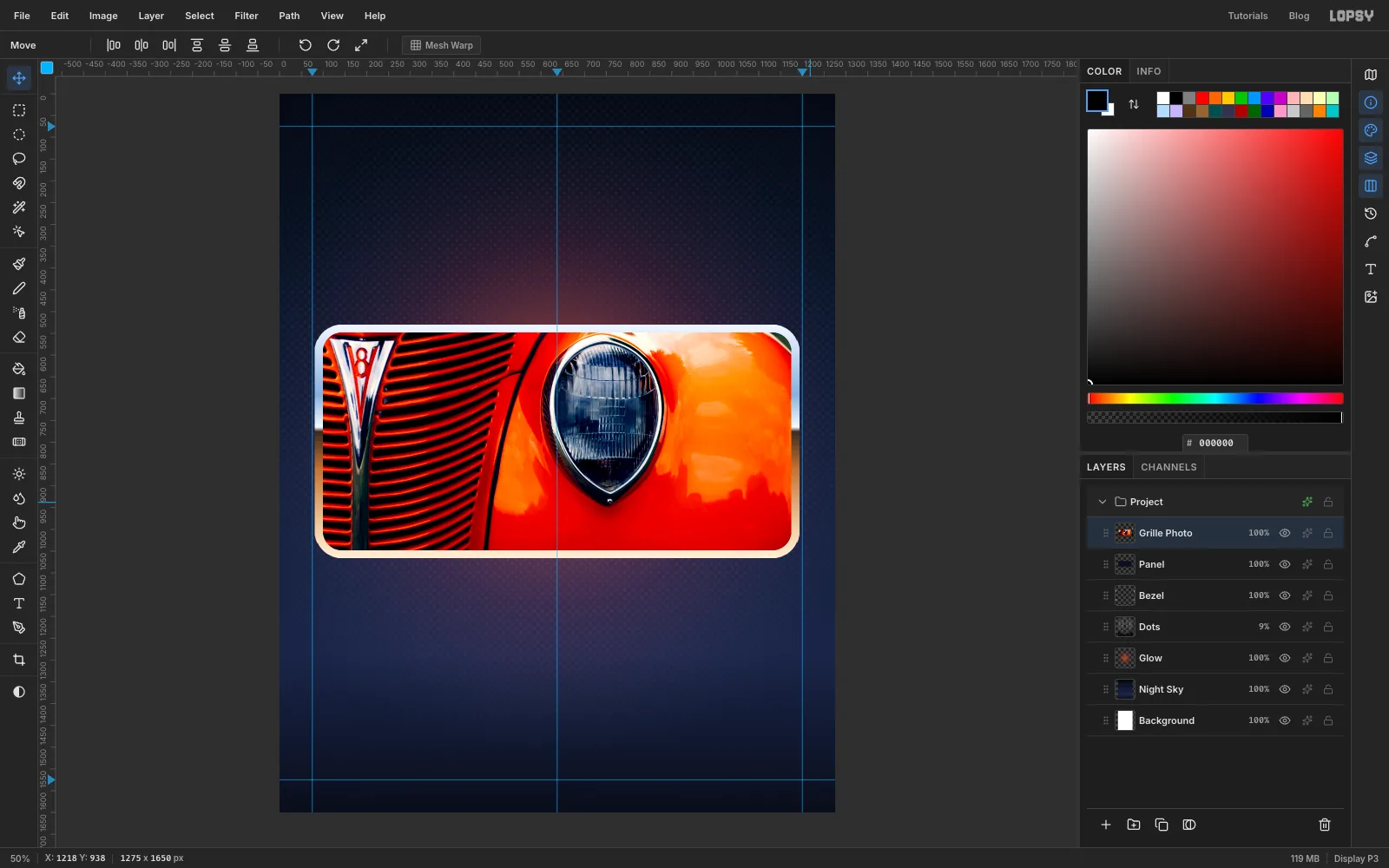Viewport: 1389px width, 868px height.
Task: Click the hex color input field
Action: (1215, 443)
